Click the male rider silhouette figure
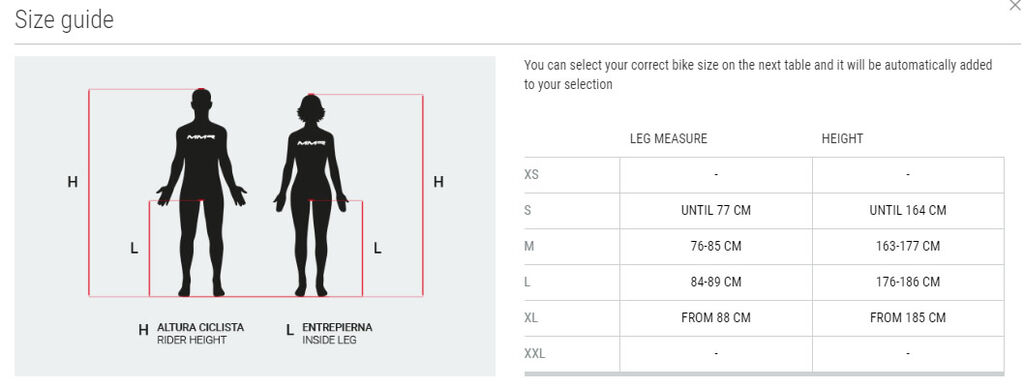This screenshot has width=1024, height=388. (201, 193)
